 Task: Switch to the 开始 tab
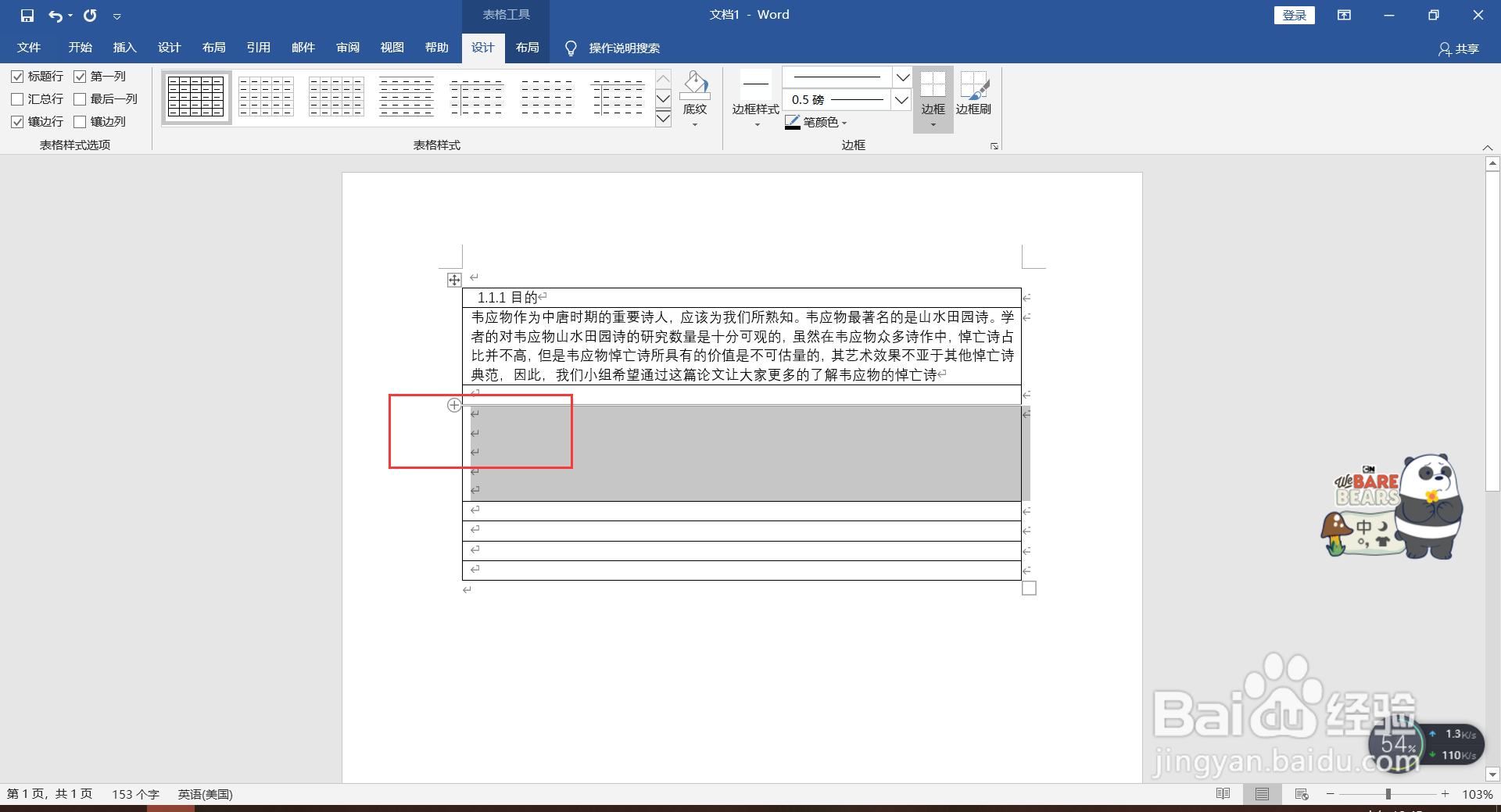80,48
